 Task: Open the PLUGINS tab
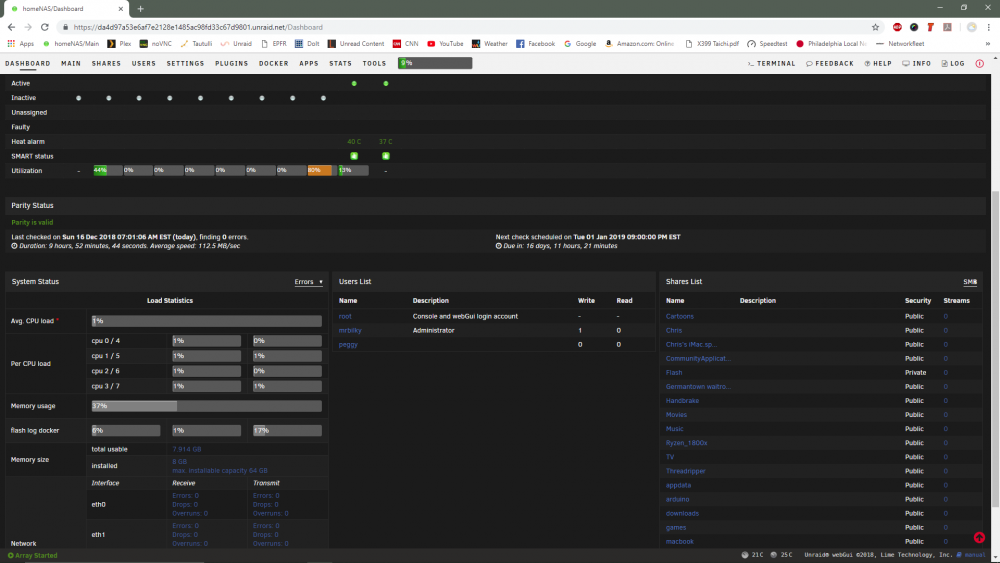(x=232, y=64)
